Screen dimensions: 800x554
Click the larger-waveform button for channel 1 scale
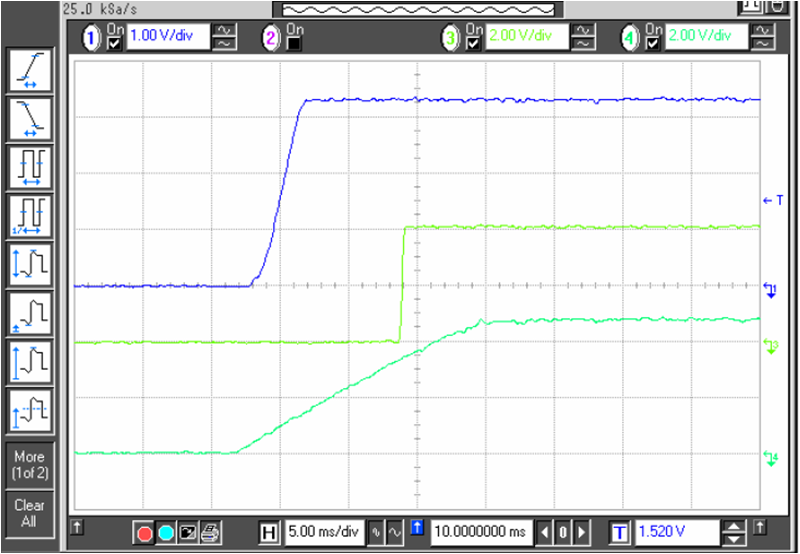click(x=224, y=31)
